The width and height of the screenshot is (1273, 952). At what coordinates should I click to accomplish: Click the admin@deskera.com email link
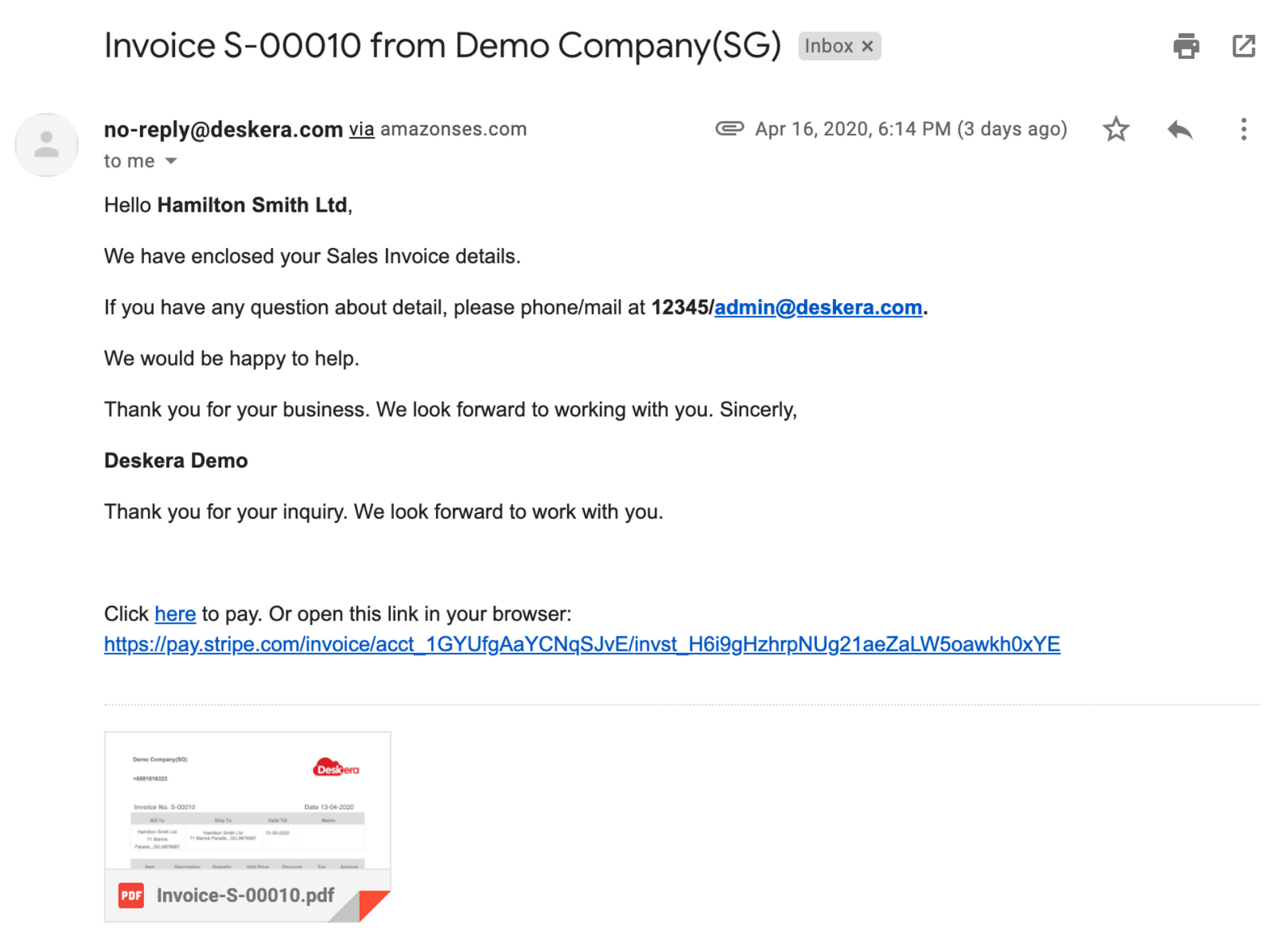[818, 308]
